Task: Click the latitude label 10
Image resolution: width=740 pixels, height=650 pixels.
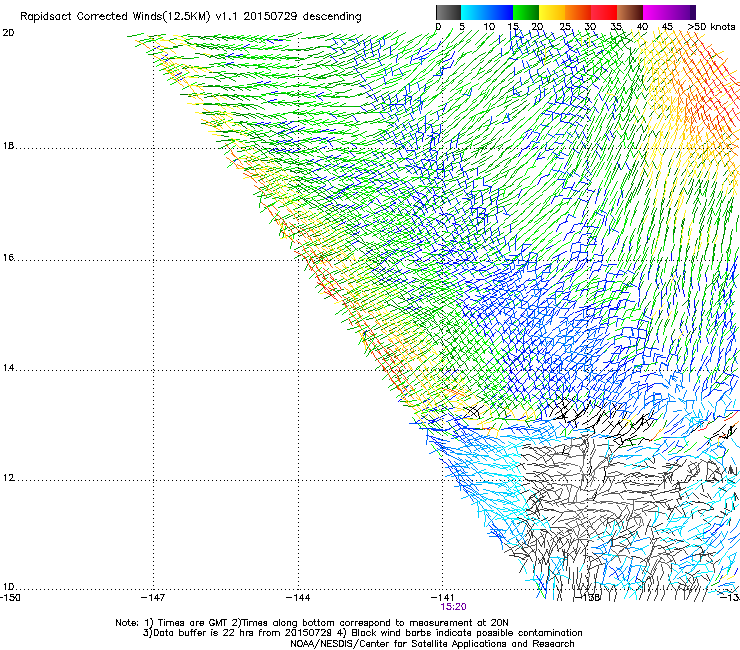Action: click(x=8, y=587)
